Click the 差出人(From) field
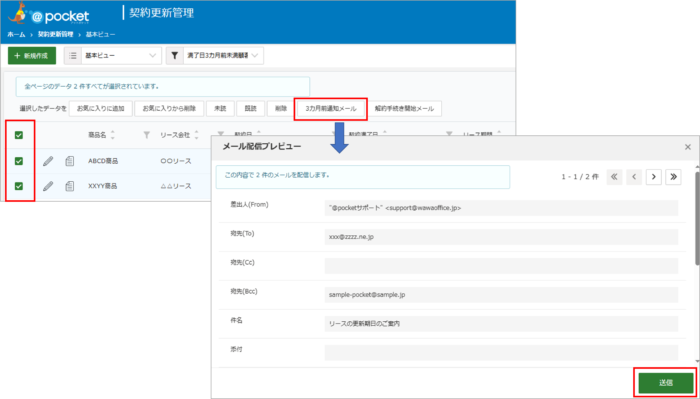Viewport: 700px width, 399px height. coord(501,208)
